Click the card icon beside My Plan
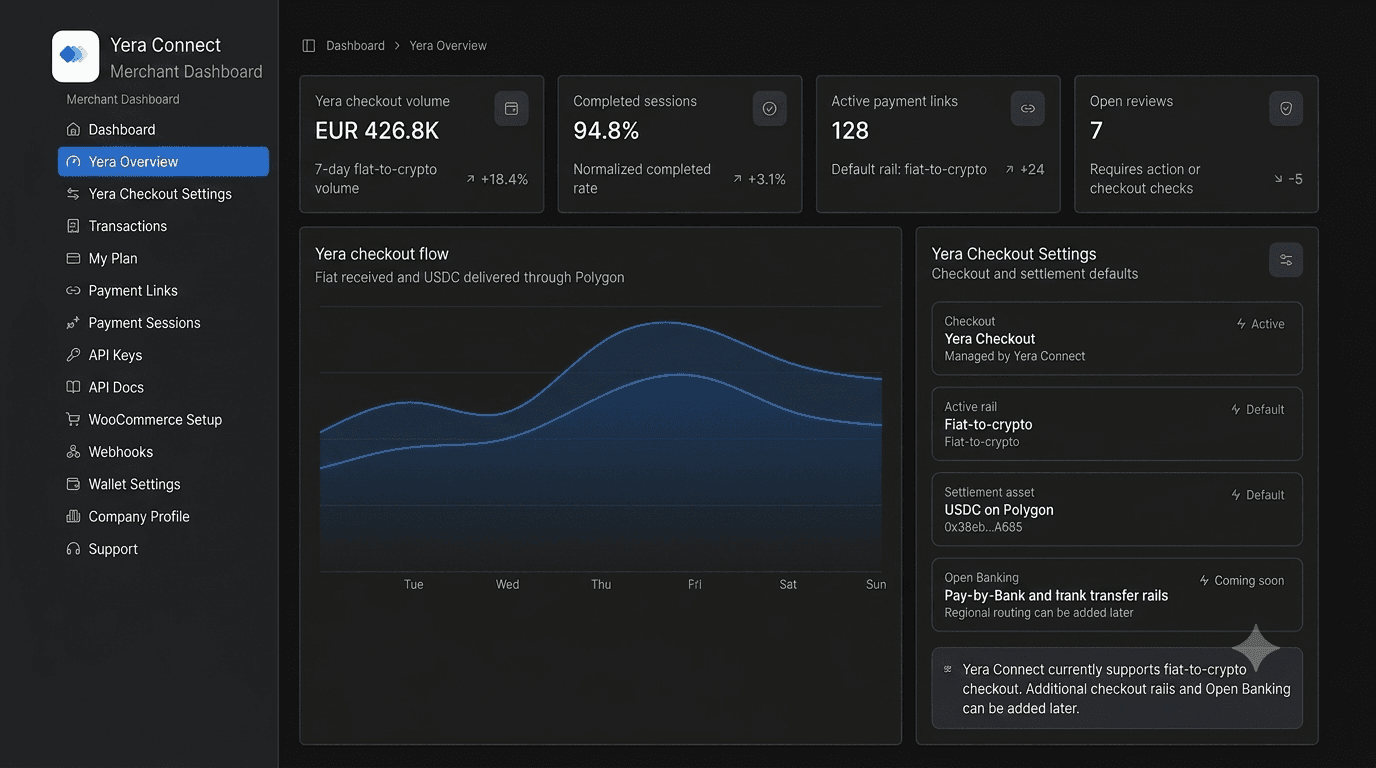This screenshot has width=1376, height=768. click(73, 258)
